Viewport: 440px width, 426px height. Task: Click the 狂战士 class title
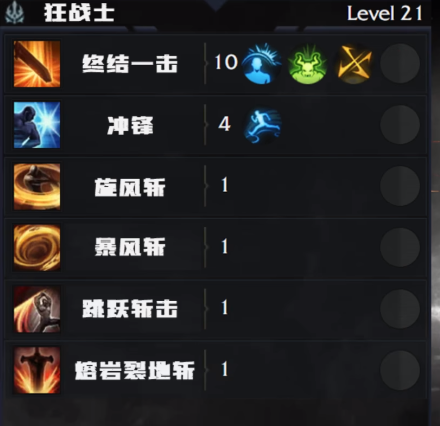click(x=79, y=13)
